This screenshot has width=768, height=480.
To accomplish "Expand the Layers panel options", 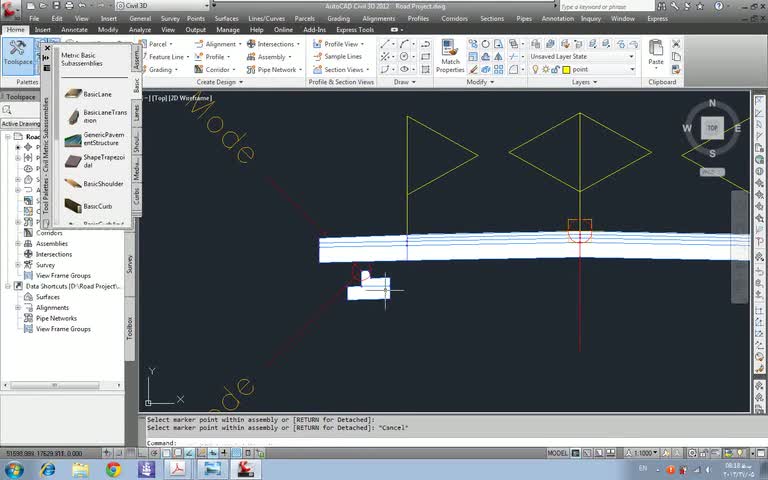I will [584, 82].
